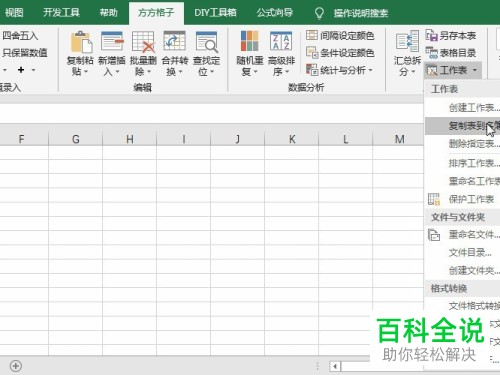This screenshot has width=500, height=375.
Task: Choose 重命名工作表 from the menu
Action: pyautogui.click(x=463, y=181)
